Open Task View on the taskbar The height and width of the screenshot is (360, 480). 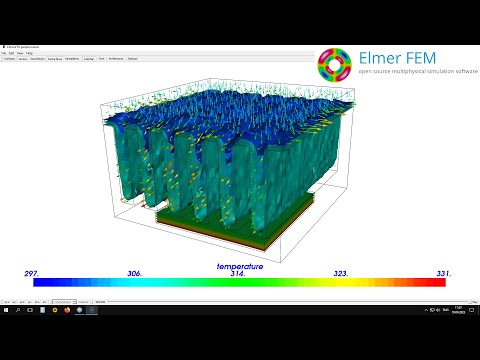point(30,310)
